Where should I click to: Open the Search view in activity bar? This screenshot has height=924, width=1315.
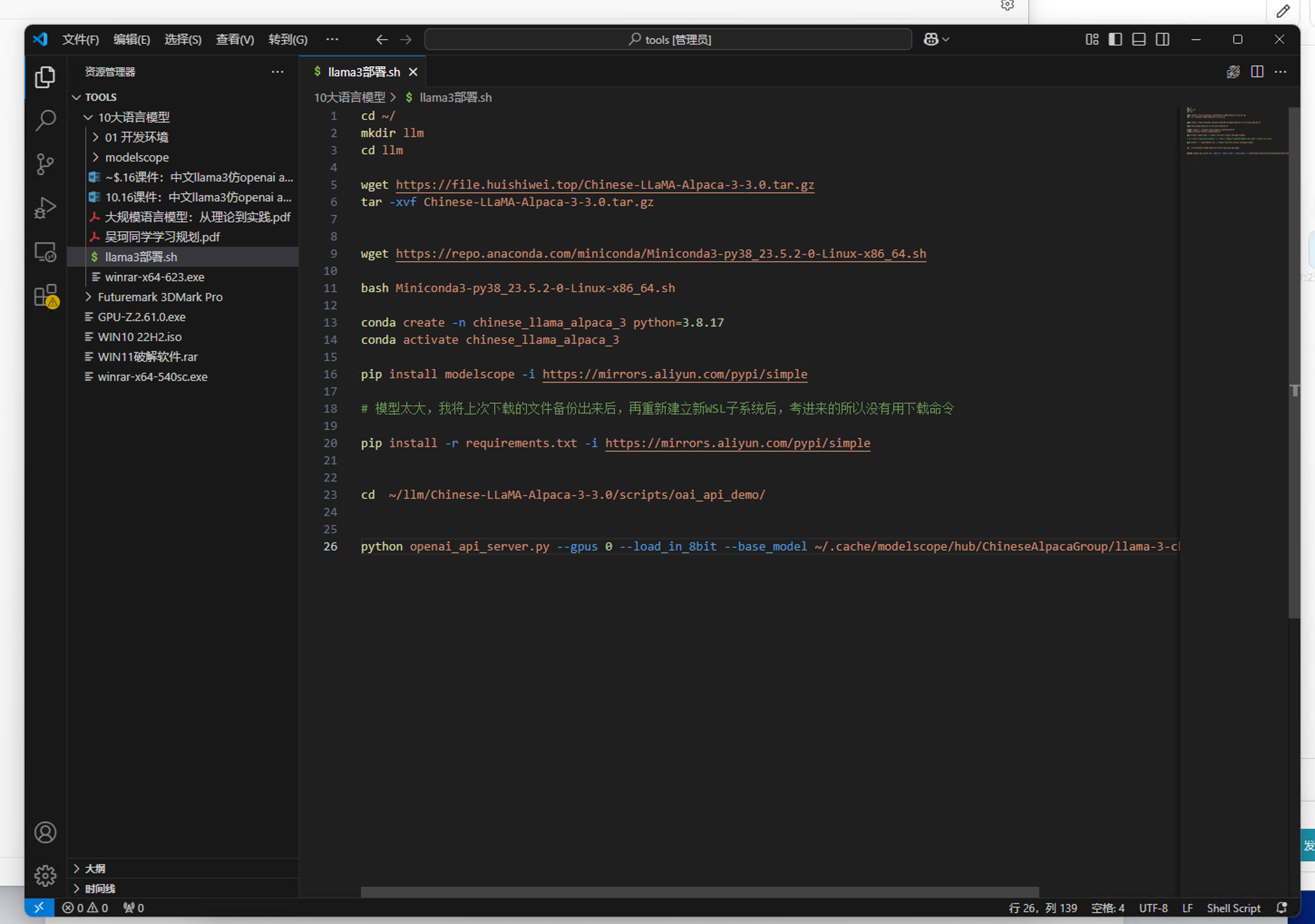45,121
